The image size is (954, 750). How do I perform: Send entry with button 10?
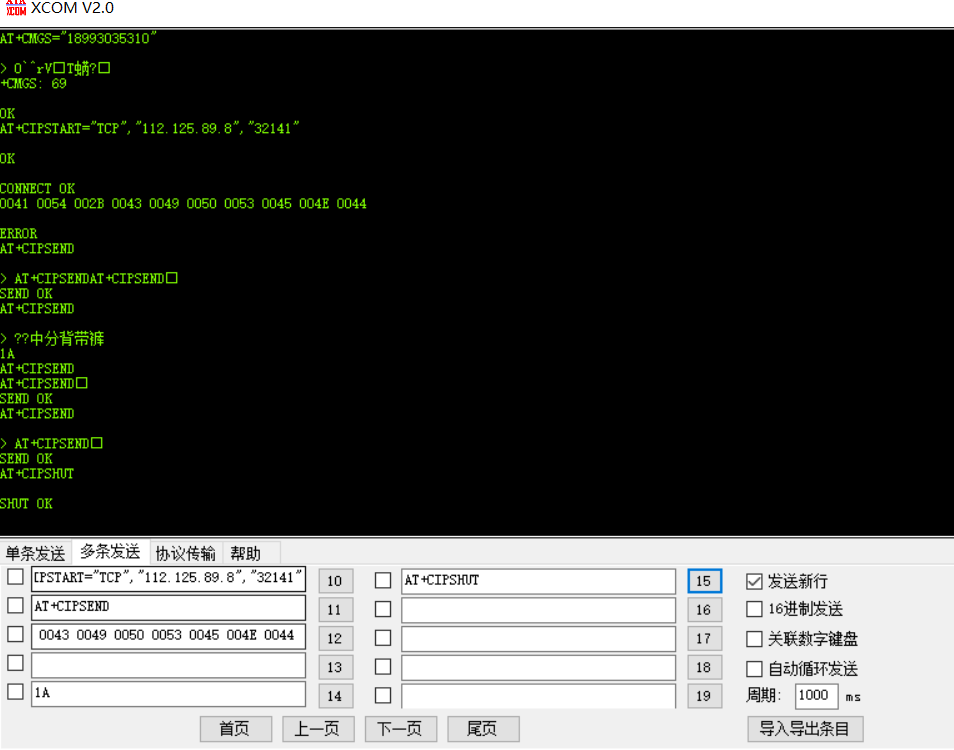pos(335,581)
